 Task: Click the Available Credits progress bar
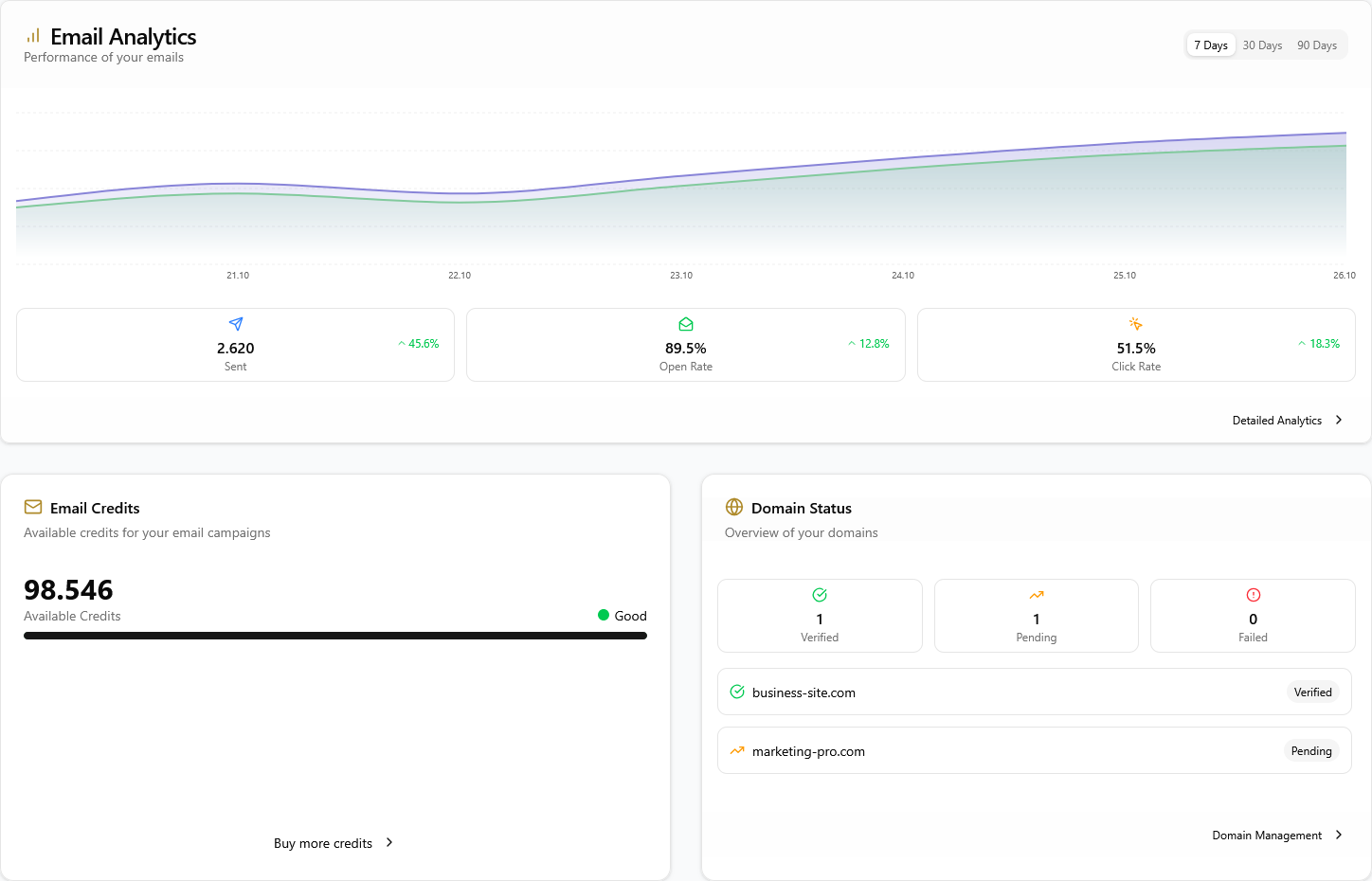(x=335, y=636)
